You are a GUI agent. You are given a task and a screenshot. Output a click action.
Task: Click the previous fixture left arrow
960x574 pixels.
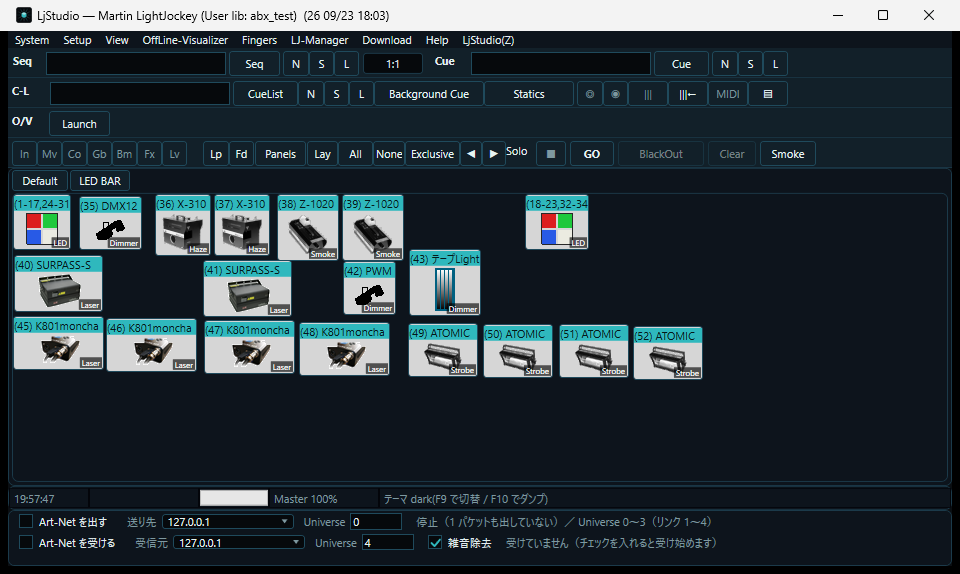pyautogui.click(x=471, y=154)
